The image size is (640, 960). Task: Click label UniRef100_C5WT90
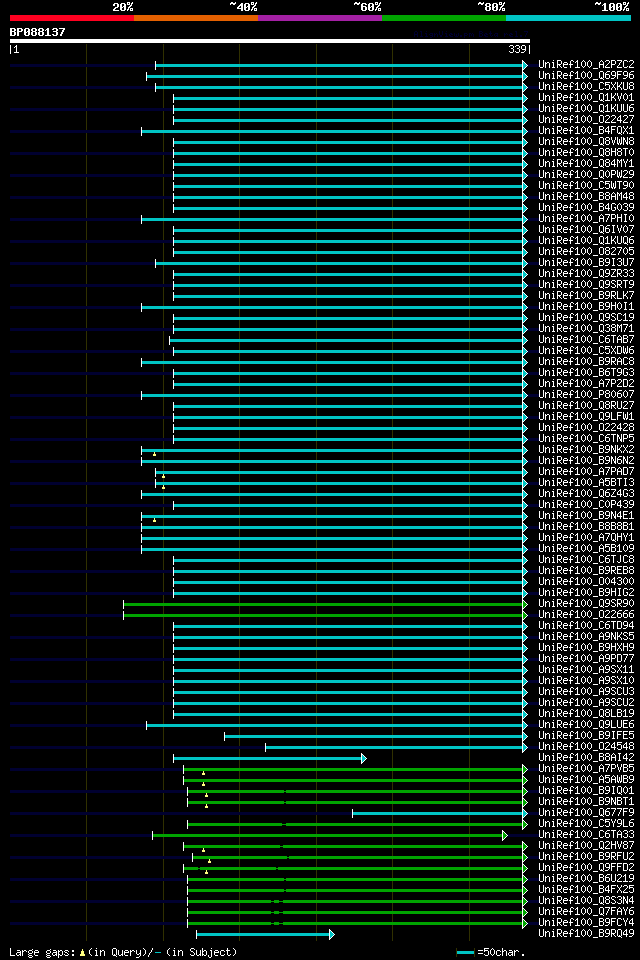586,186
